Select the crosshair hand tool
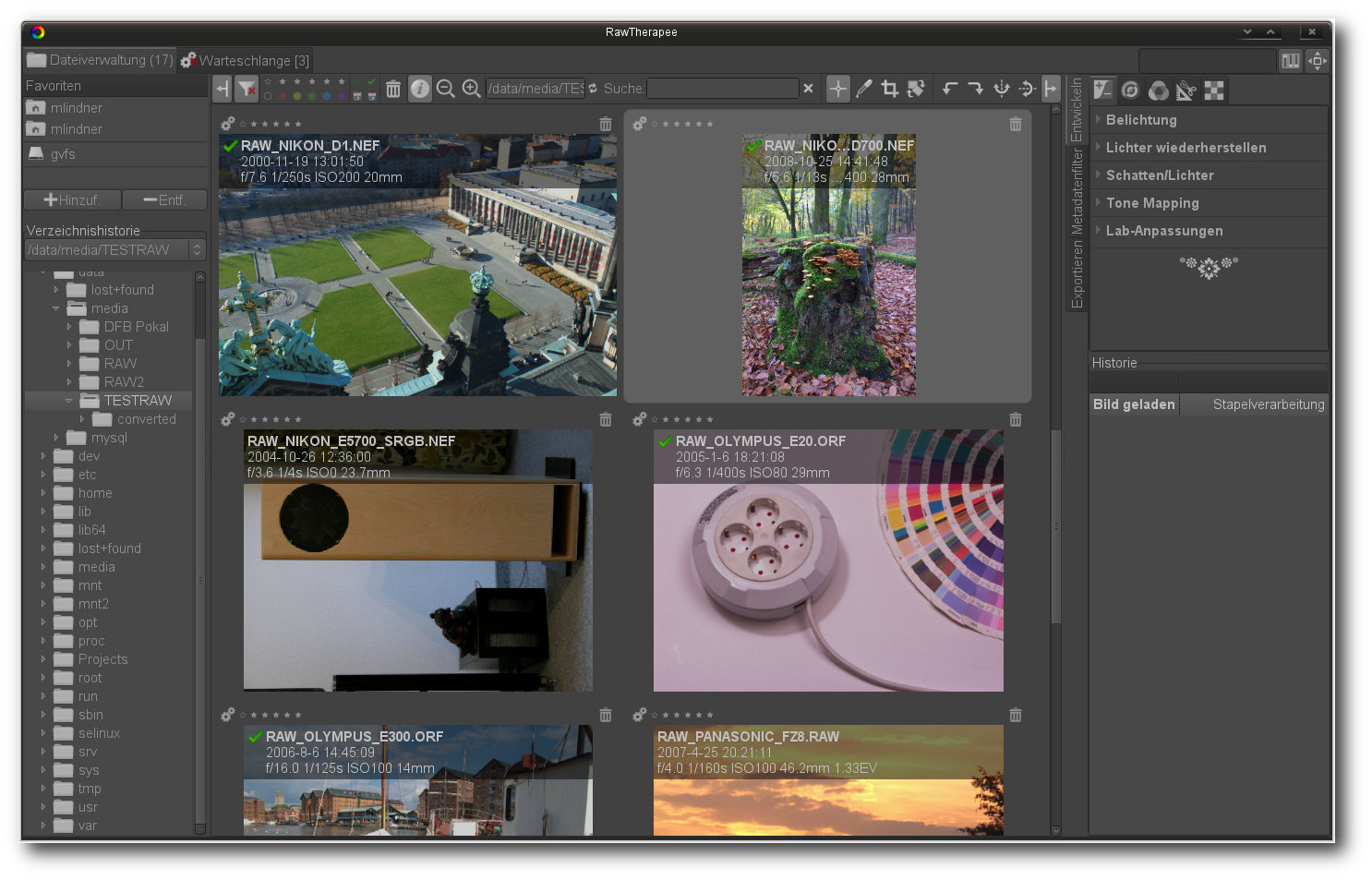 pyautogui.click(x=837, y=89)
